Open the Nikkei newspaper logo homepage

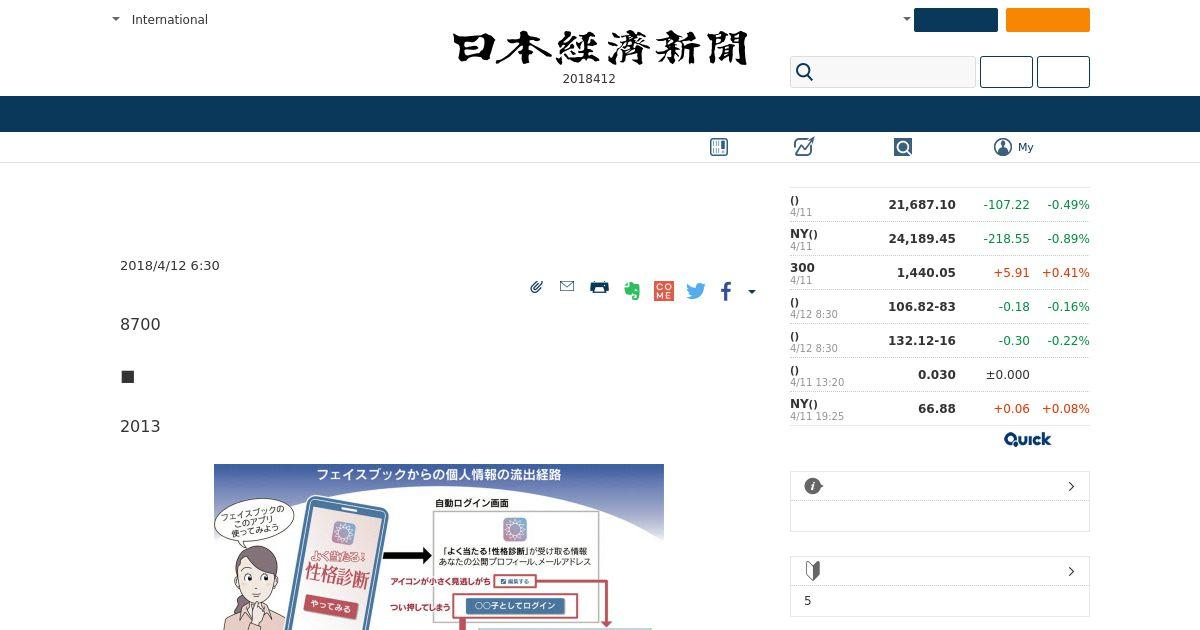[x=600, y=48]
